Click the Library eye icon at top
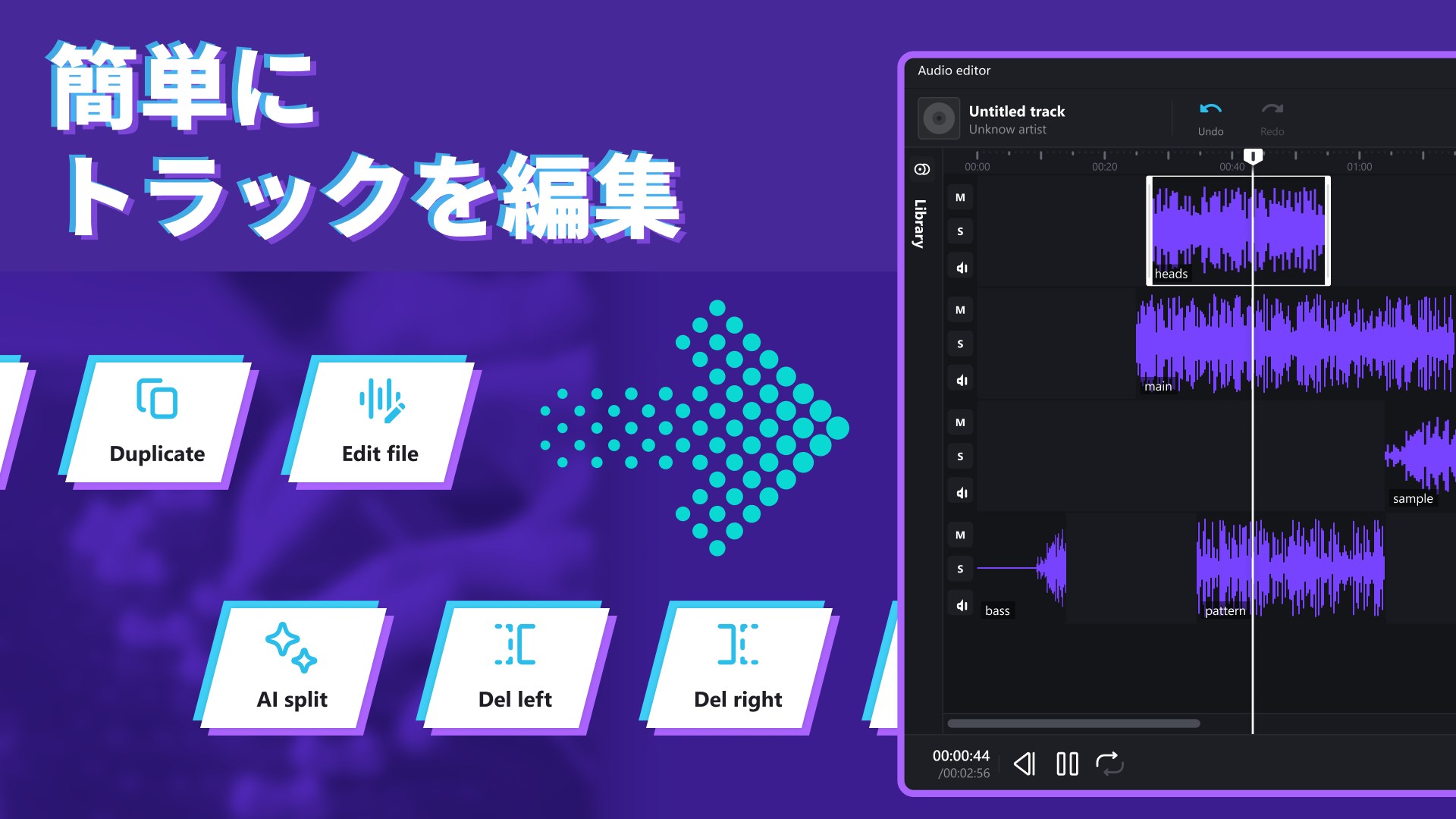The width and height of the screenshot is (1456, 819). 922,169
